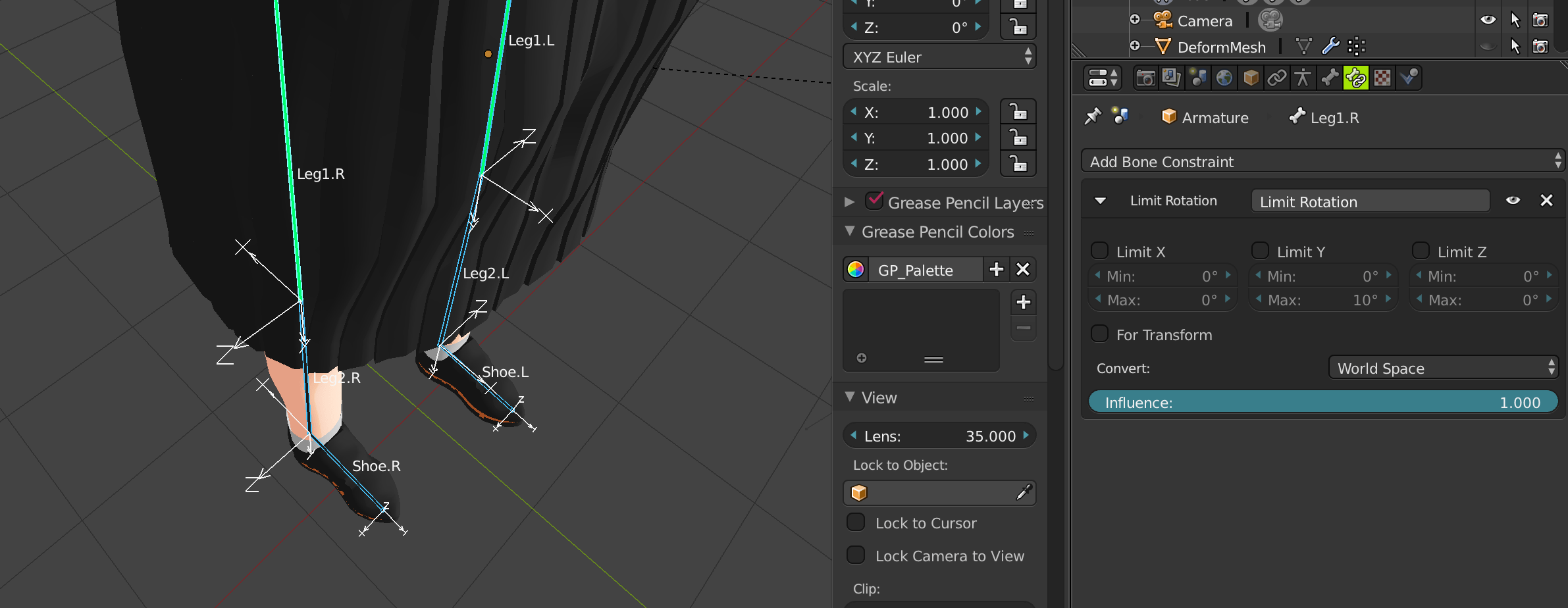This screenshot has width=1568, height=608.
Task: Open the Render properties tab
Action: [x=1147, y=77]
